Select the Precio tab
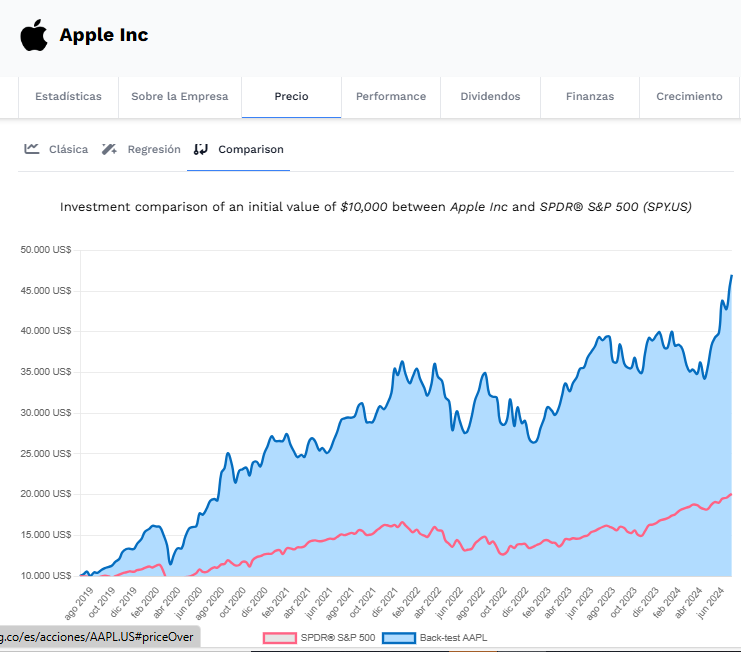This screenshot has height=652, width=741. click(x=291, y=96)
